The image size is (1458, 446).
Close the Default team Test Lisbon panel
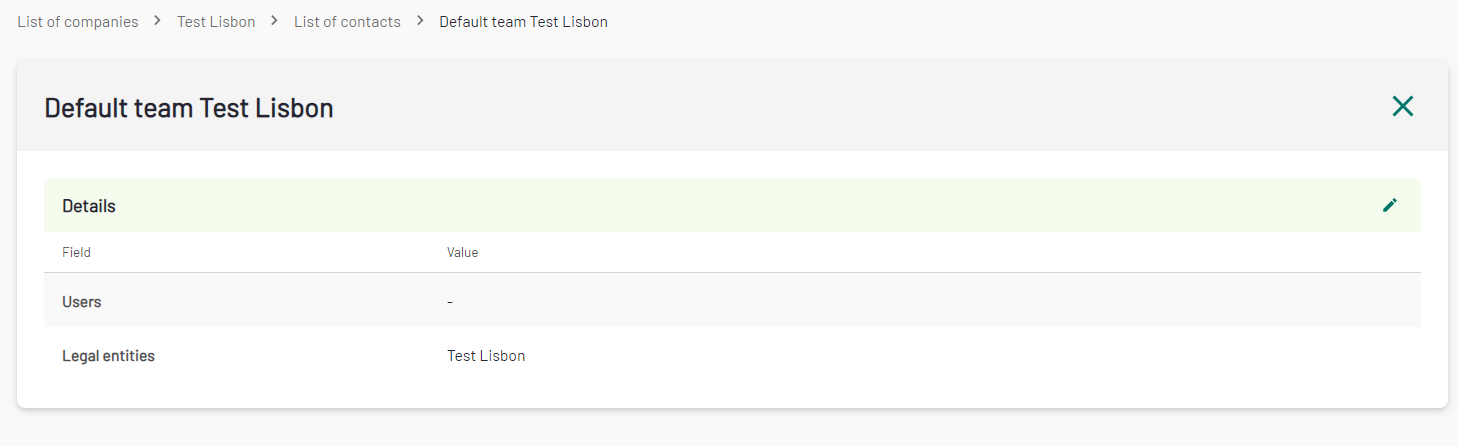click(x=1403, y=106)
